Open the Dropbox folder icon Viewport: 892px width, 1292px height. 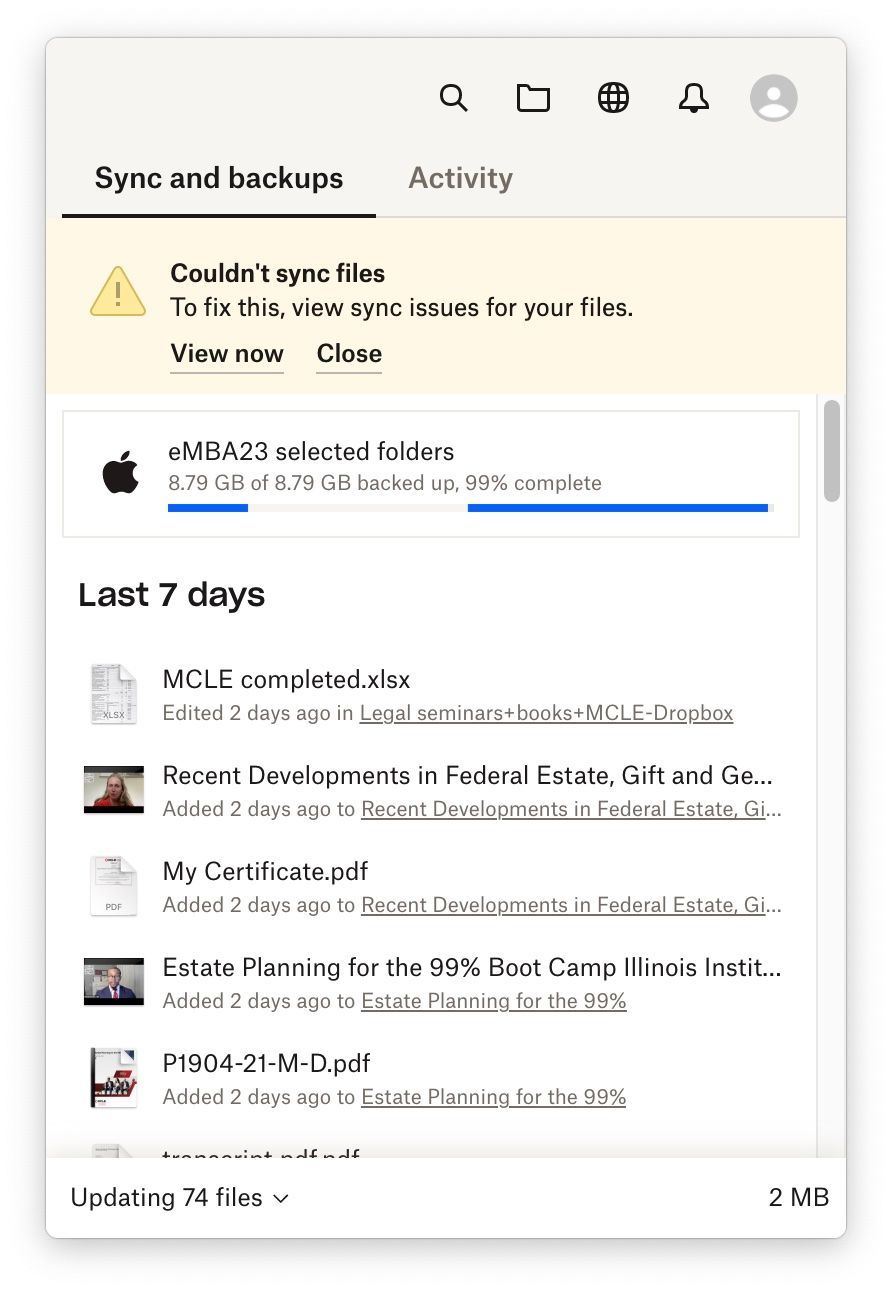[533, 98]
